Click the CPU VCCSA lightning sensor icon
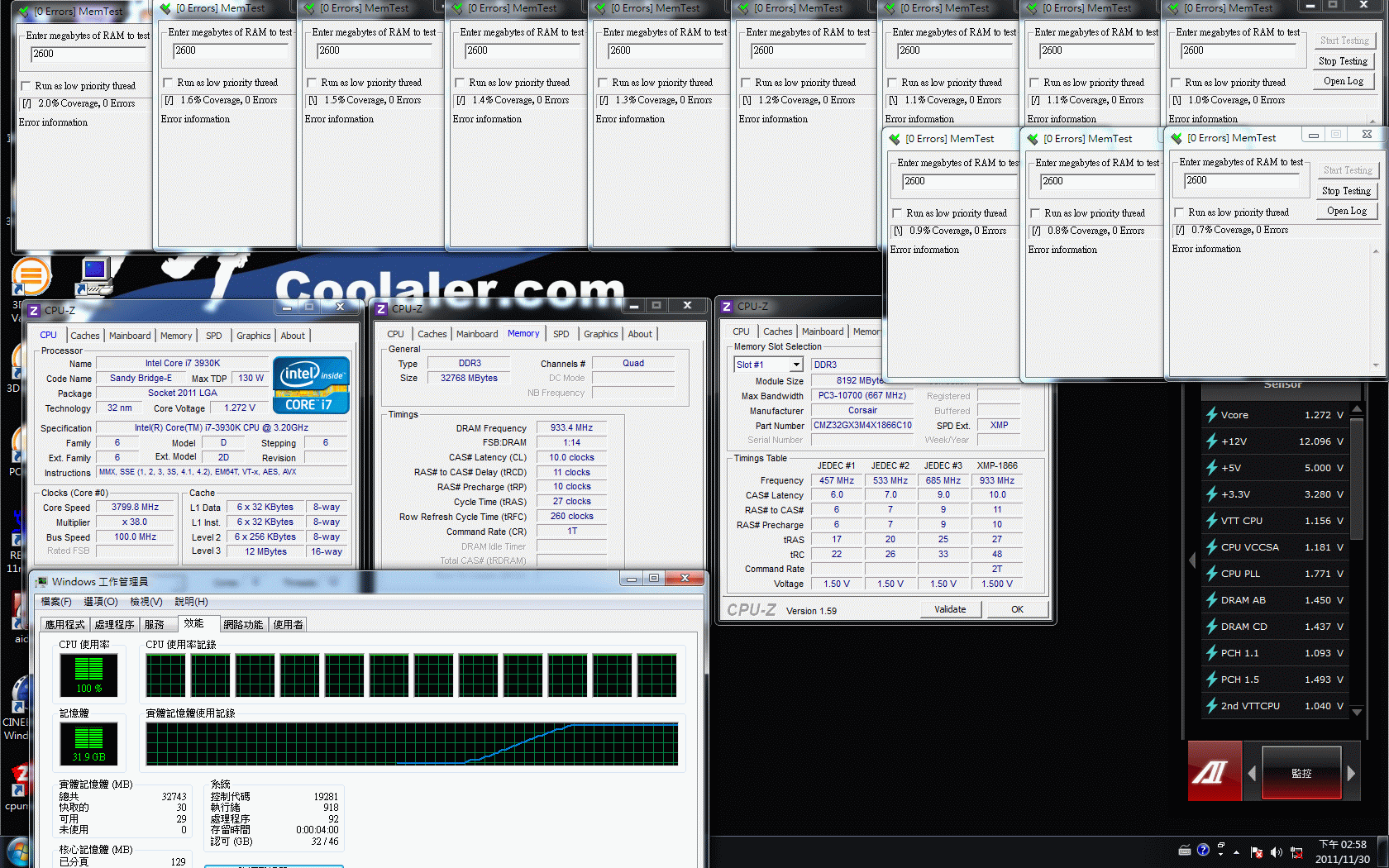This screenshot has height=868, width=1389. tap(1211, 547)
